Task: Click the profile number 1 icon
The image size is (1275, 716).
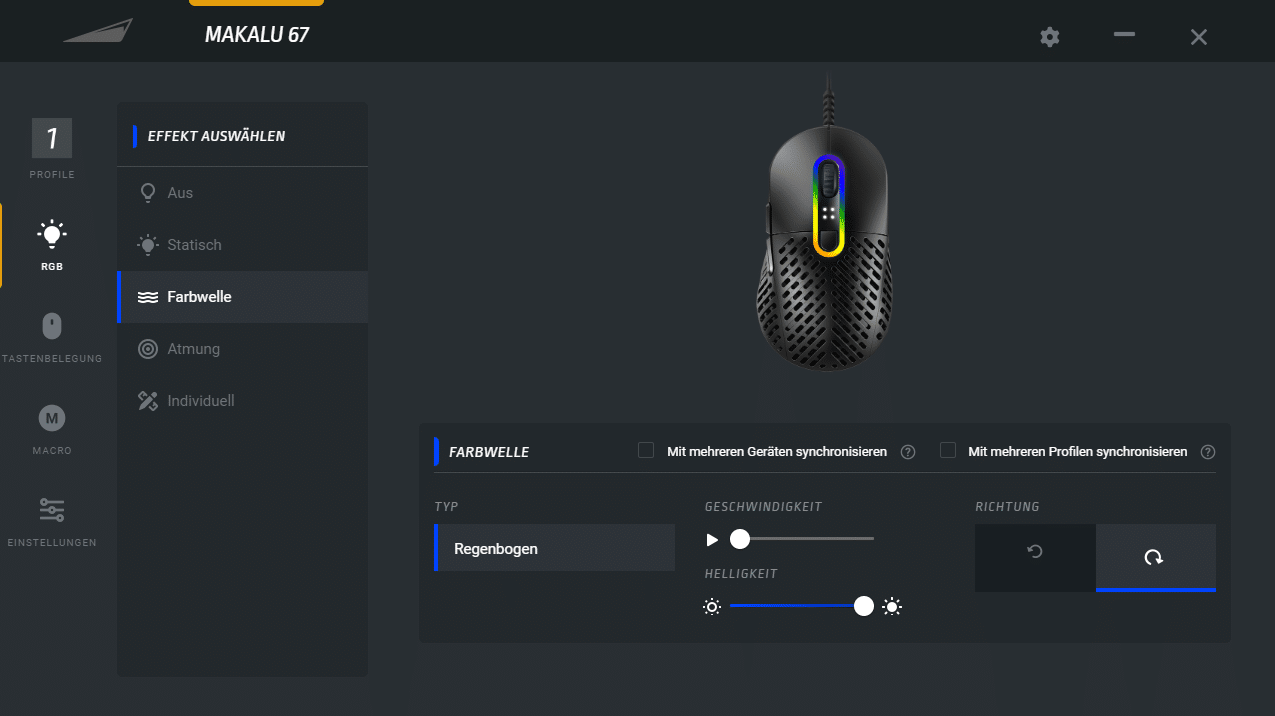Action: pyautogui.click(x=52, y=139)
